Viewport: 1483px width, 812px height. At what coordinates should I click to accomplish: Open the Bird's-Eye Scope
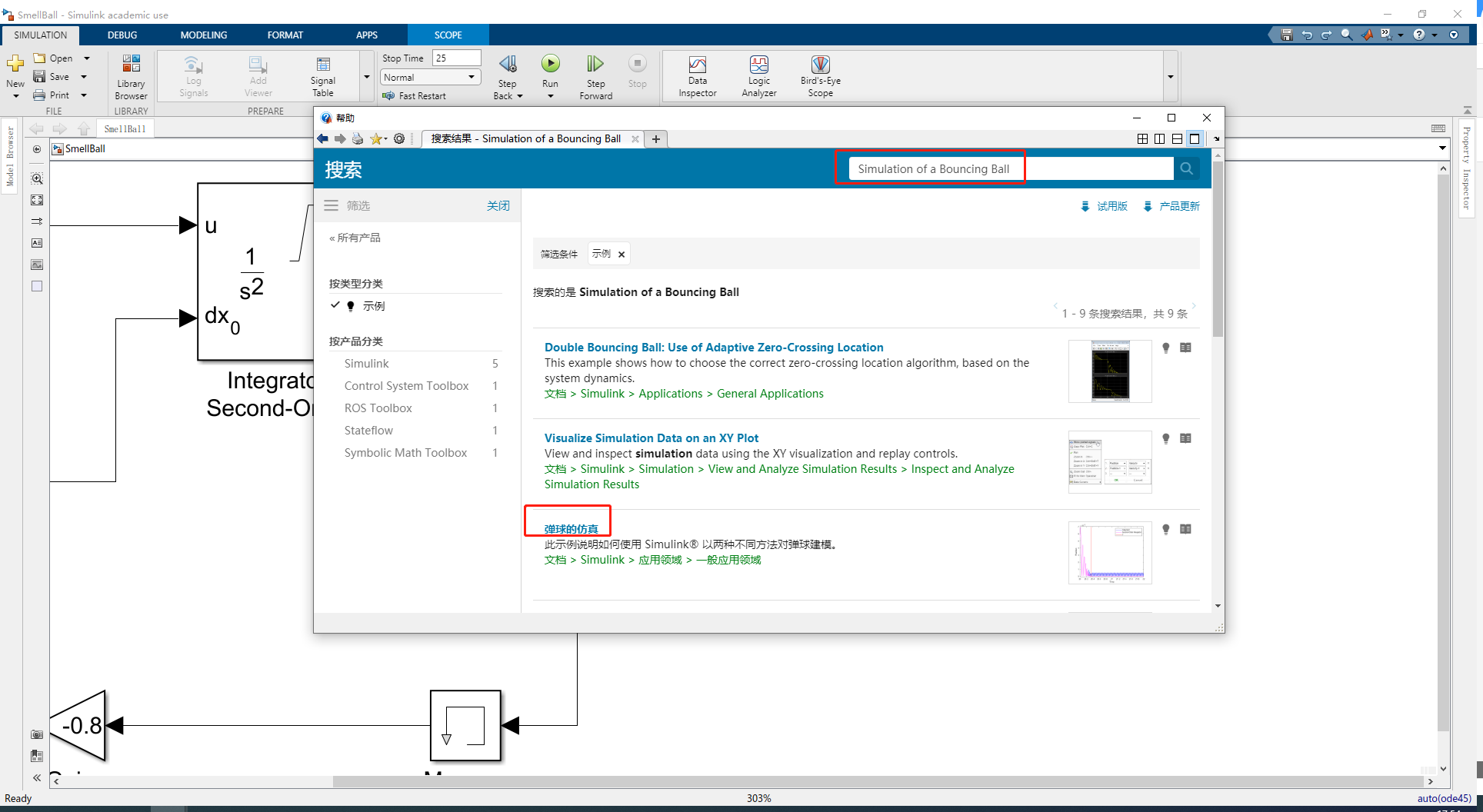[819, 75]
